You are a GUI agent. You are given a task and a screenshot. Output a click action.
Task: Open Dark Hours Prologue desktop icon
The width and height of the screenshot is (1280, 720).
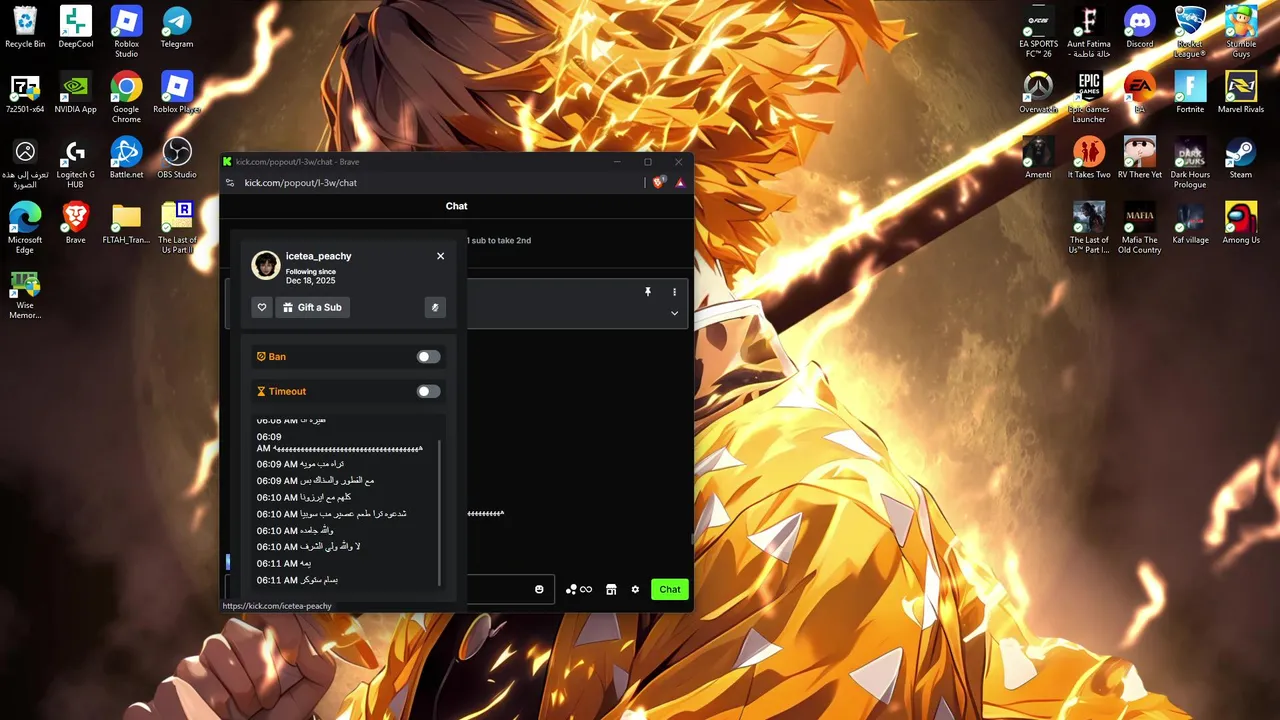tap(1190, 163)
